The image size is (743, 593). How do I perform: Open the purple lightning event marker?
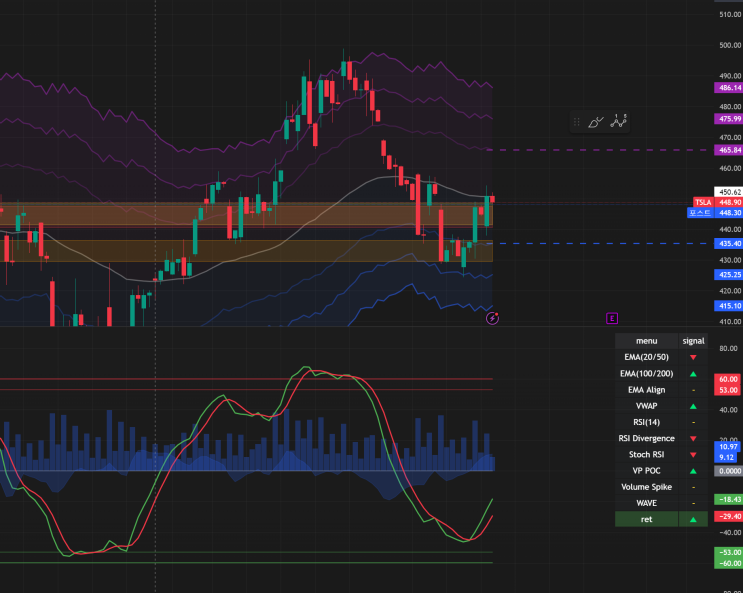(492, 318)
